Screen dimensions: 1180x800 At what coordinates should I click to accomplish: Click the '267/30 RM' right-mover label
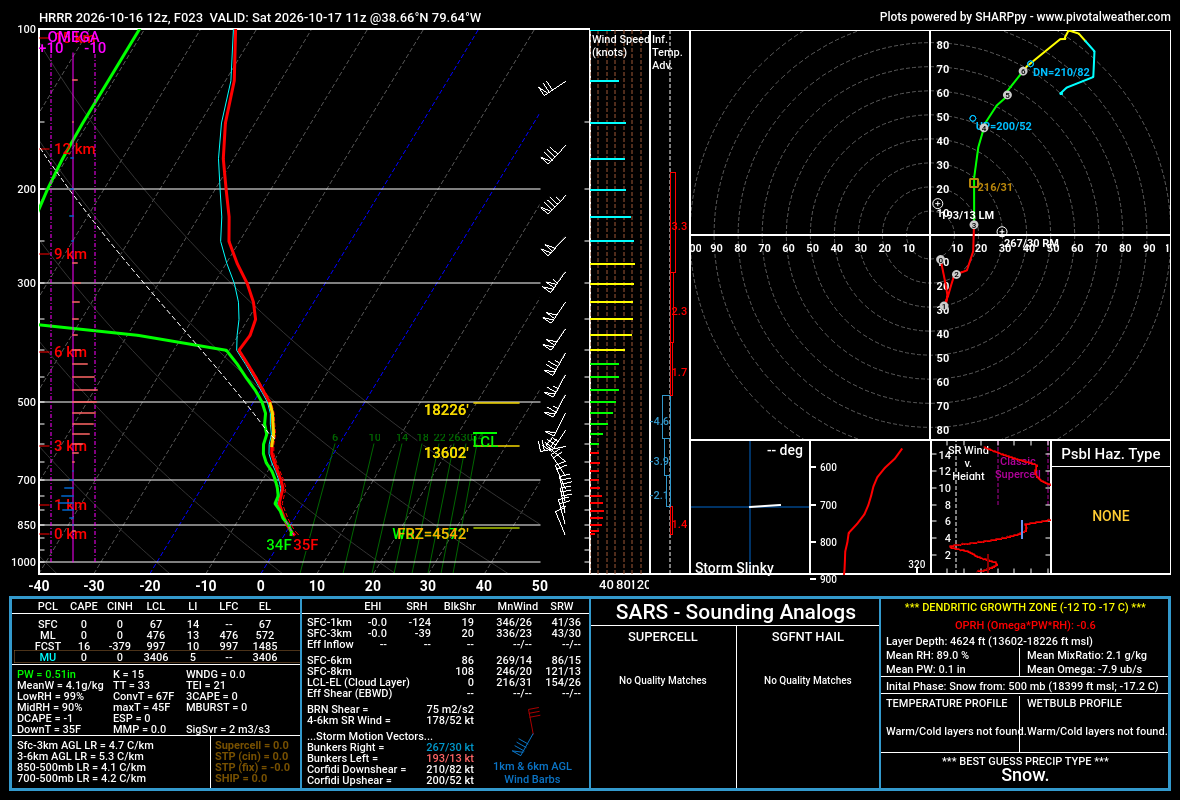tap(1031, 244)
